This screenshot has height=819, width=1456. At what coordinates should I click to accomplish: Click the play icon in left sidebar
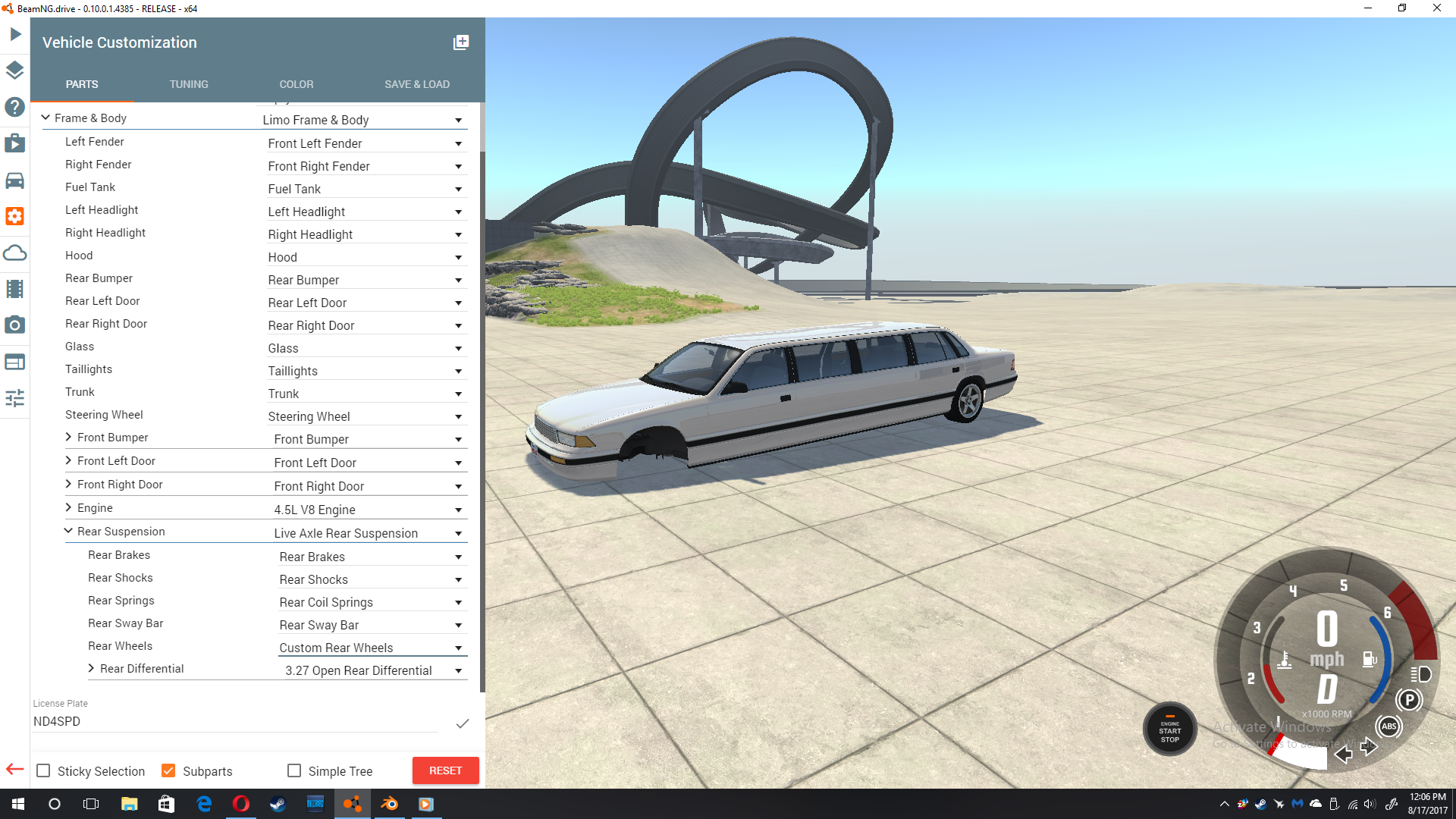15,34
